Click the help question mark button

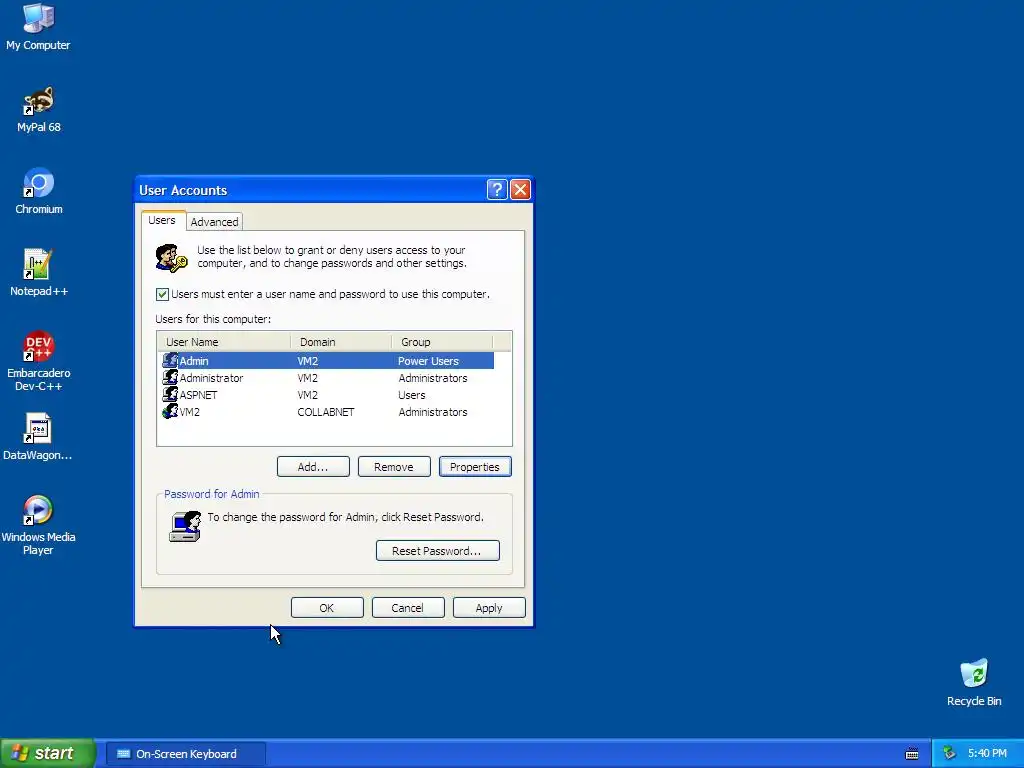click(497, 189)
